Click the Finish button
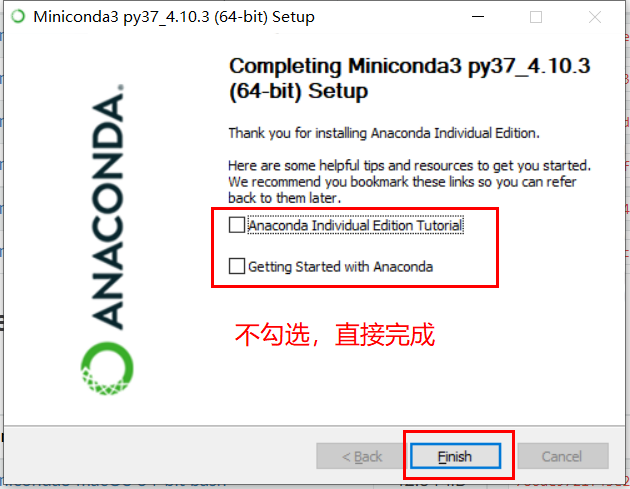The height and width of the screenshot is (489, 630). click(455, 456)
